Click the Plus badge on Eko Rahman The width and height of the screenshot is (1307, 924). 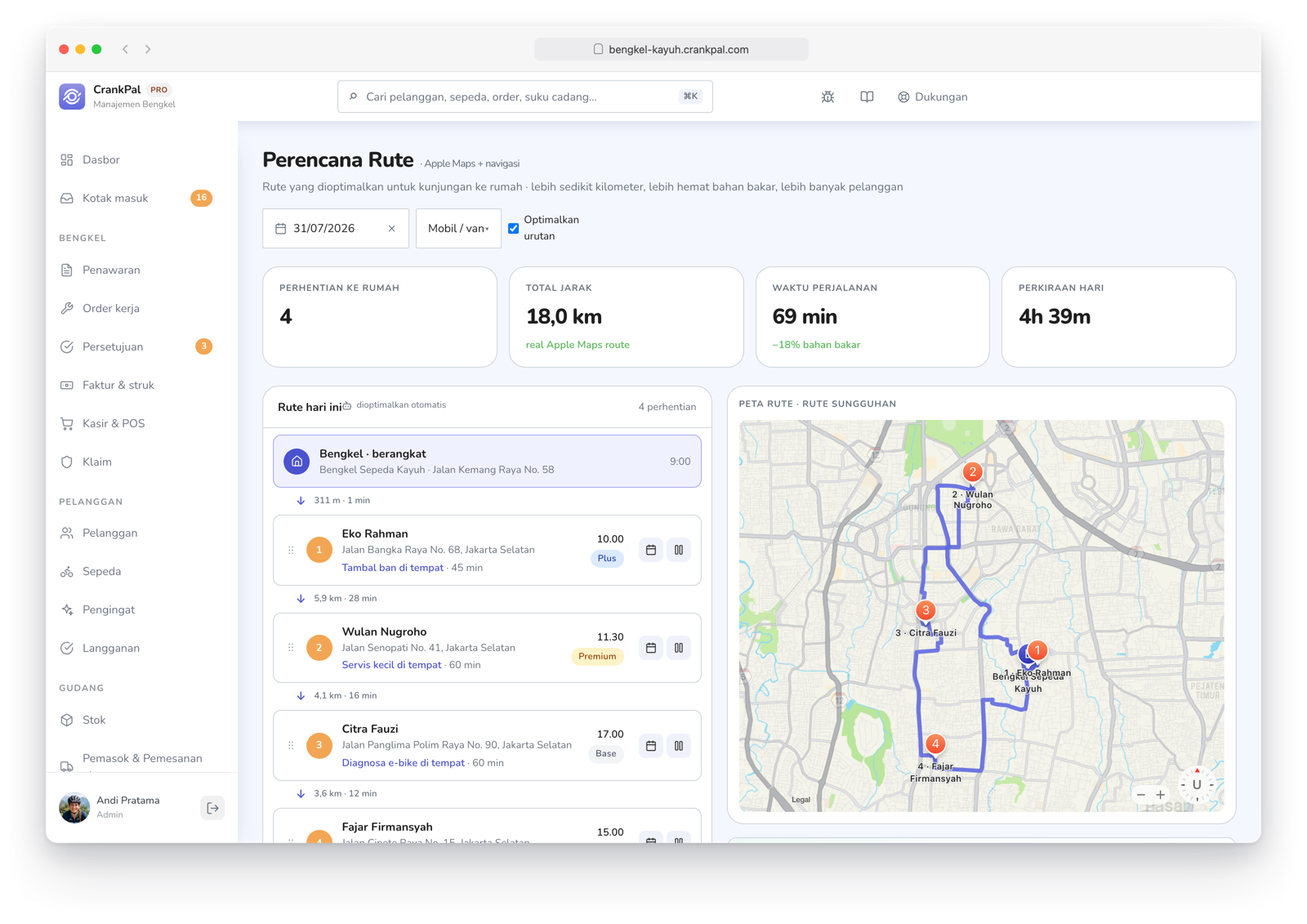pyautogui.click(x=607, y=559)
